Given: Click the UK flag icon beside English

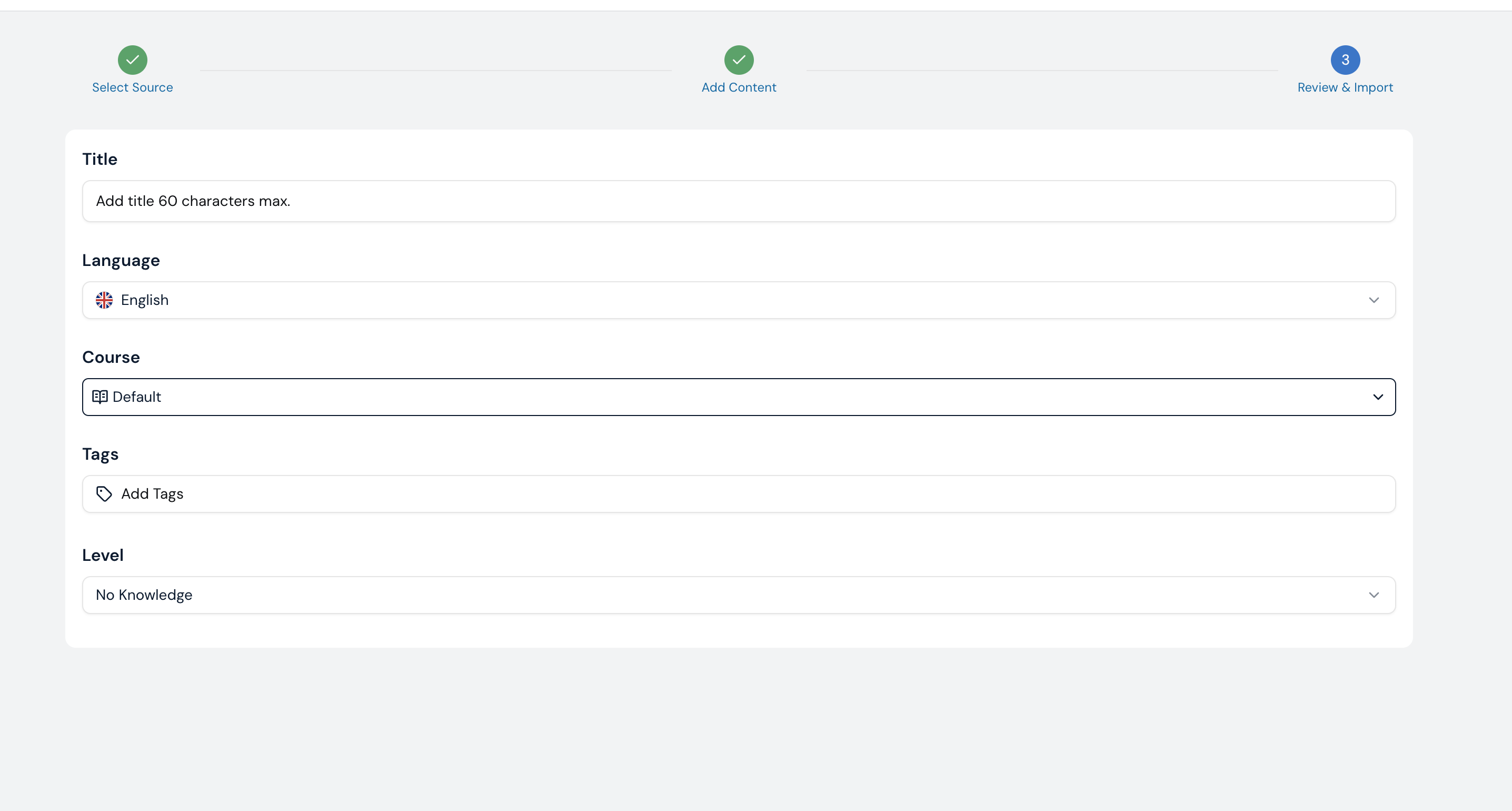Looking at the screenshot, I should (104, 300).
